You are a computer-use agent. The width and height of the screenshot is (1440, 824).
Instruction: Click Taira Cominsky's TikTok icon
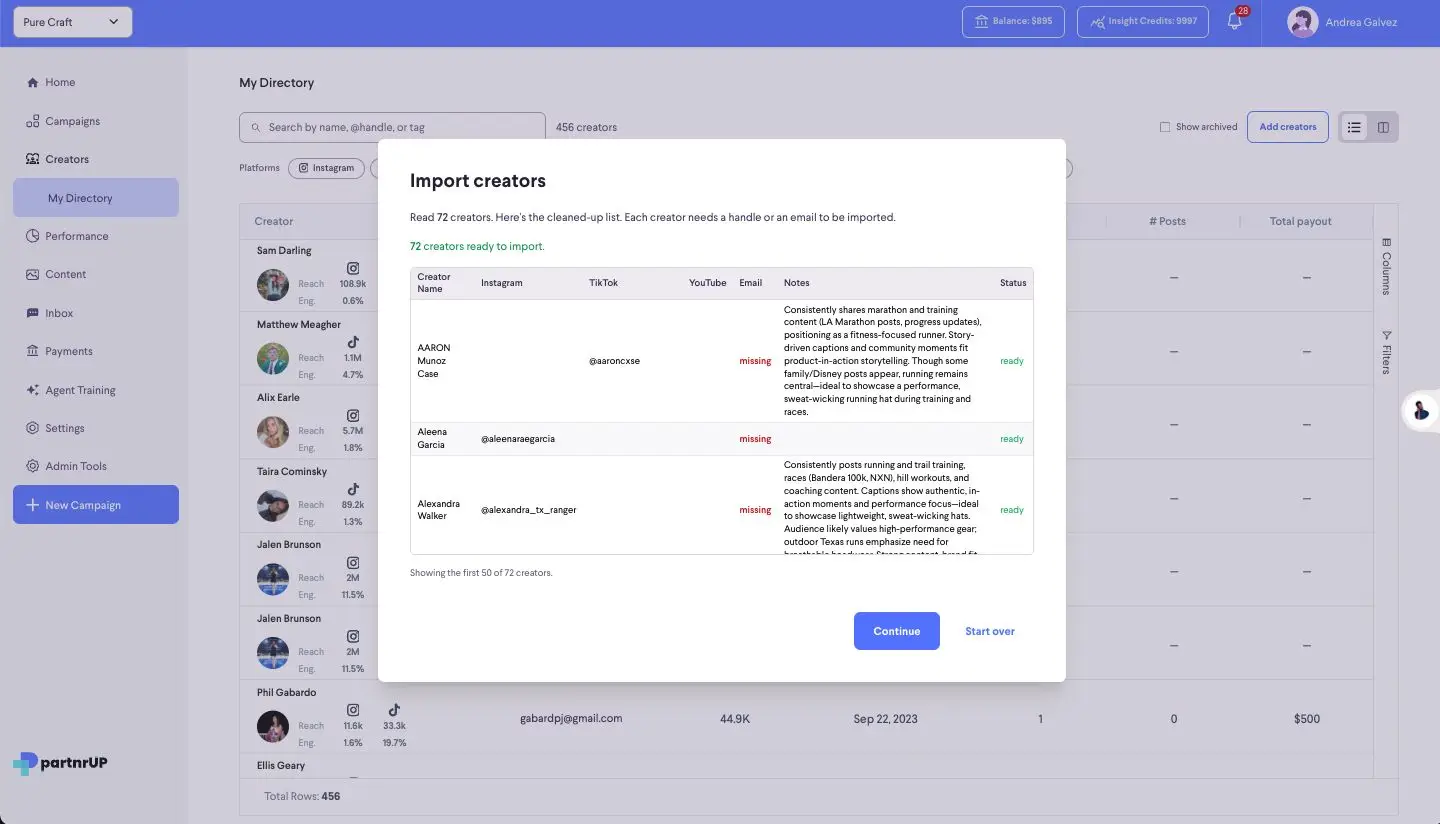click(353, 489)
